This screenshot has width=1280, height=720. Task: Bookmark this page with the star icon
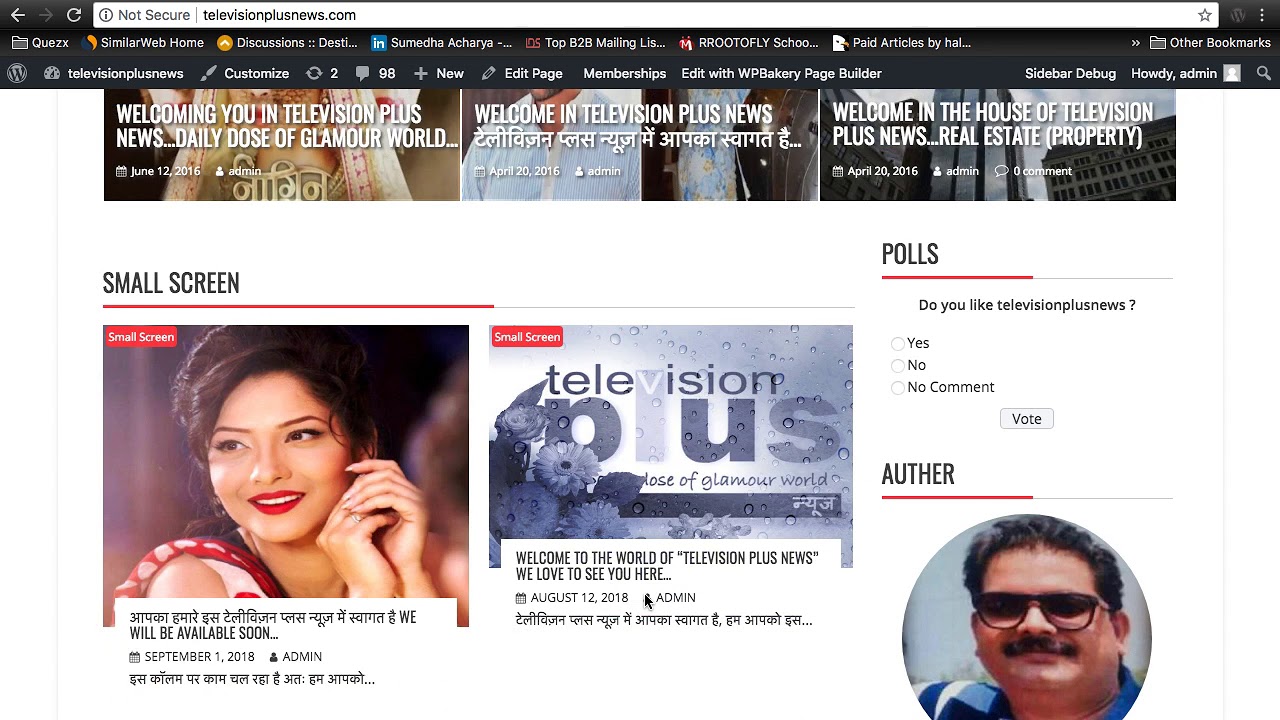click(1205, 15)
